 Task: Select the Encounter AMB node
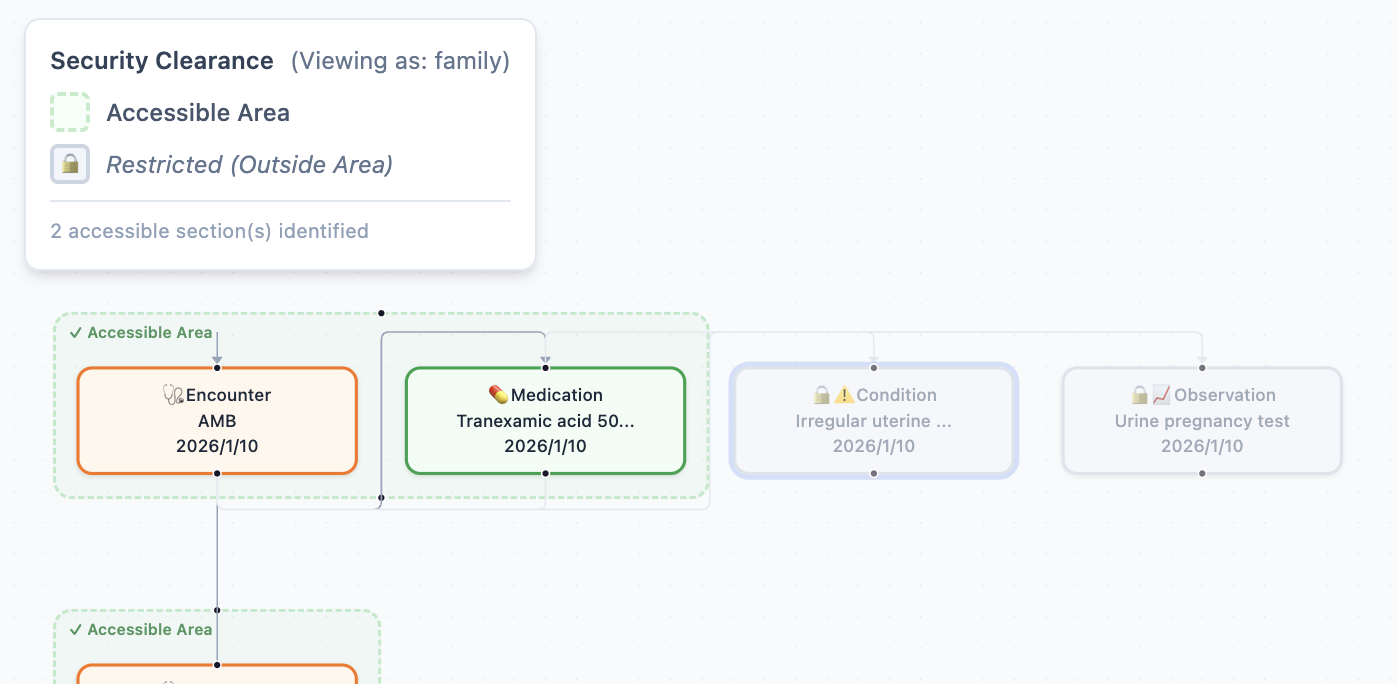217,421
